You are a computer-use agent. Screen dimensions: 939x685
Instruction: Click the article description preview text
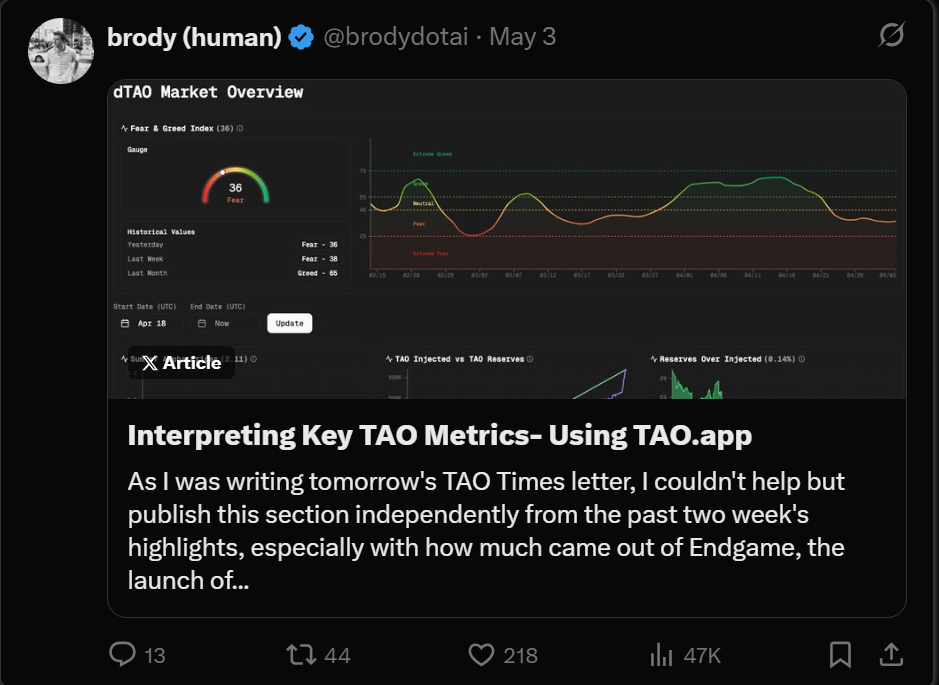point(486,530)
